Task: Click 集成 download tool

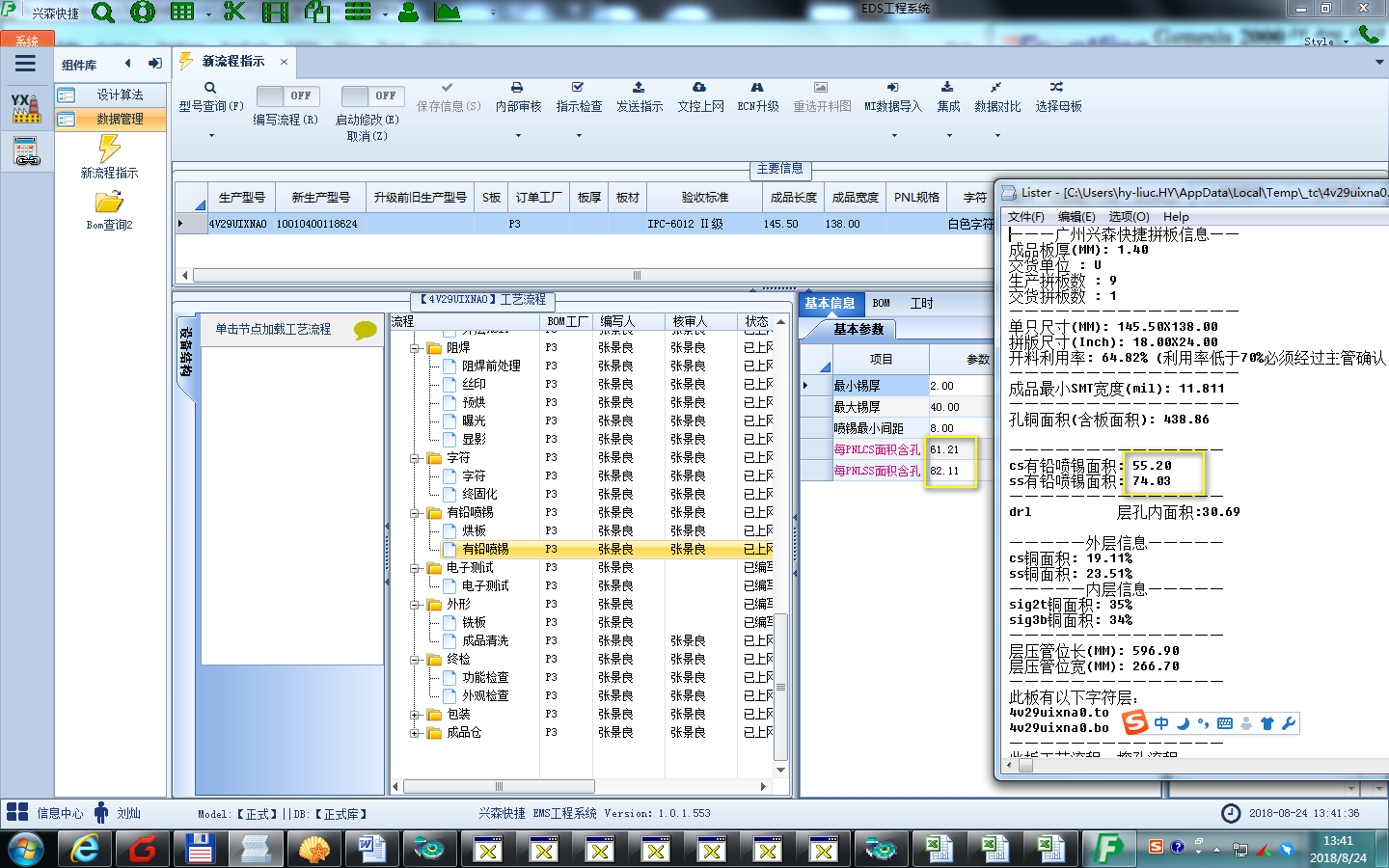Action: click(948, 97)
